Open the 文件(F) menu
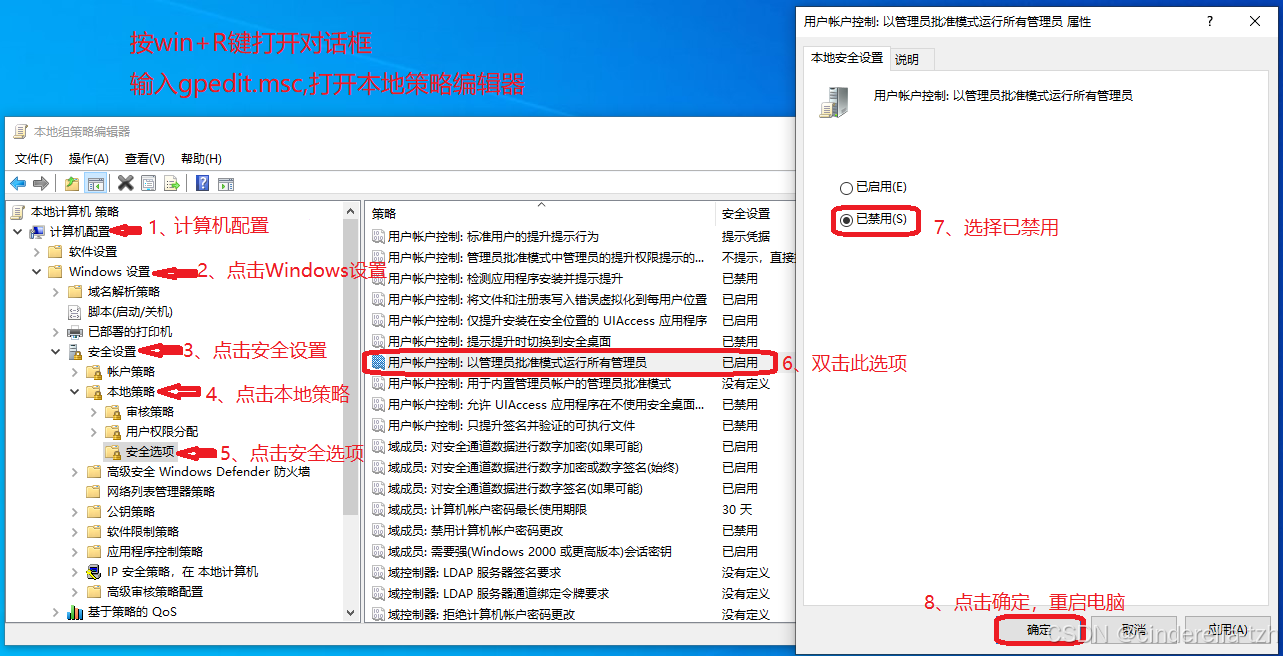 pyautogui.click(x=34, y=159)
